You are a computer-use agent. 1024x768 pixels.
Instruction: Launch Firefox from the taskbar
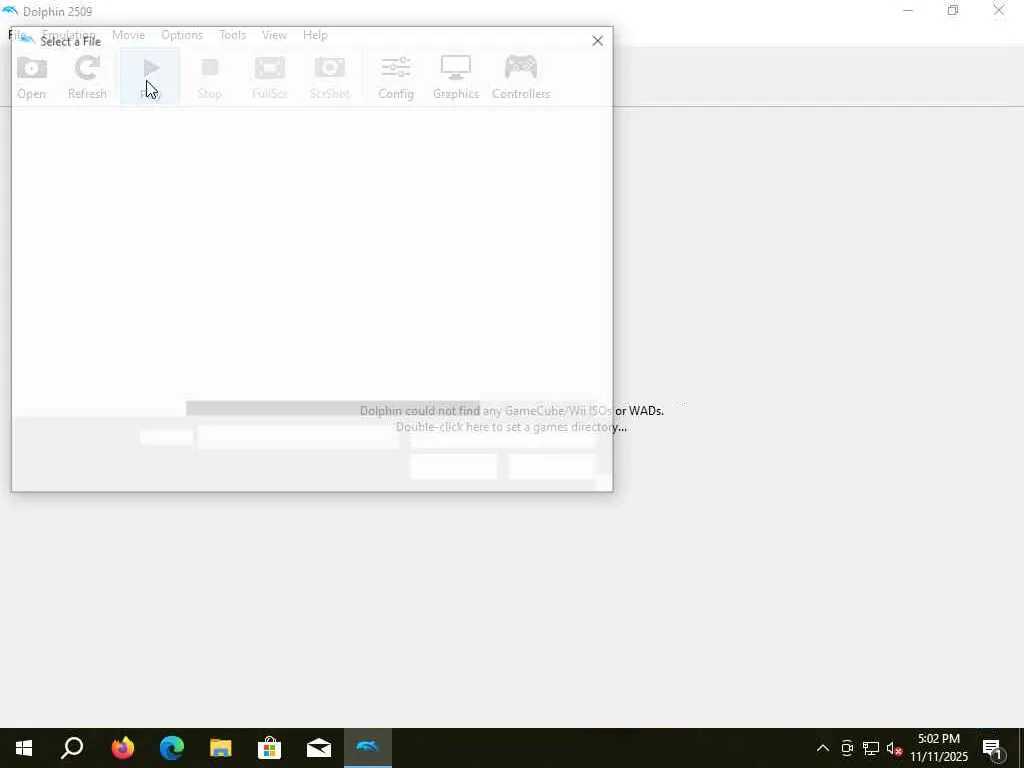(122, 748)
